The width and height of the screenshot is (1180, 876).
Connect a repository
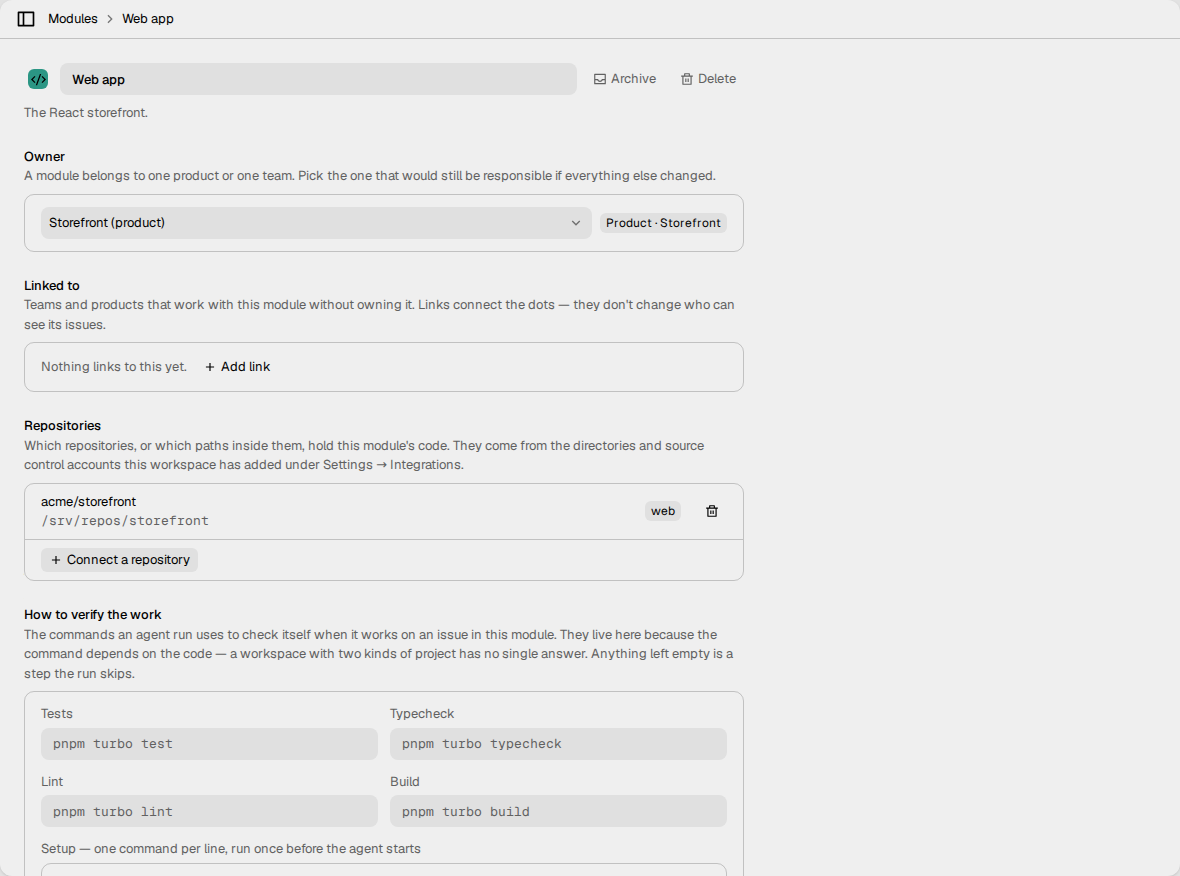tap(120, 560)
